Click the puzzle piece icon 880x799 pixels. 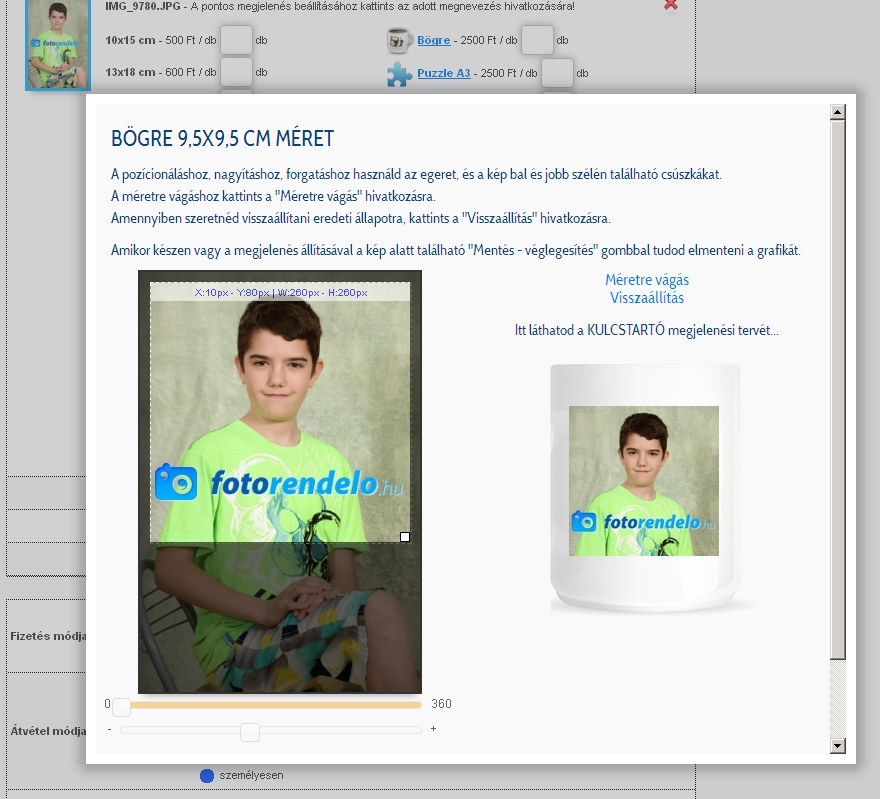pyautogui.click(x=399, y=74)
